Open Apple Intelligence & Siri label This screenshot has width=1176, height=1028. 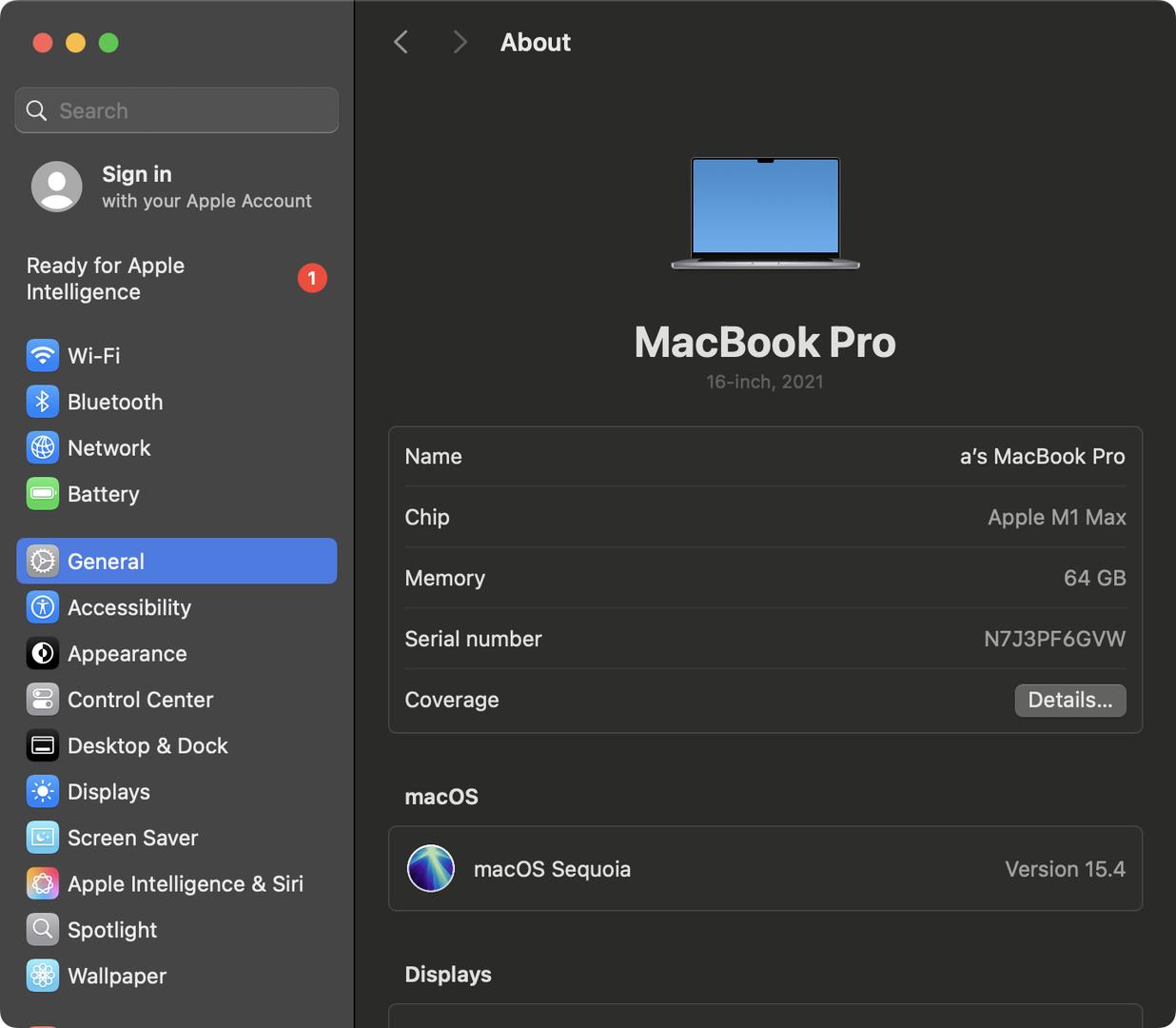[186, 884]
